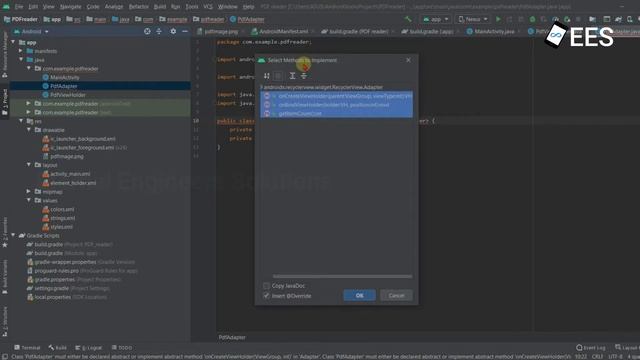Open the app run configuration dropdown
The width and height of the screenshot is (640, 360).
tap(436, 19)
